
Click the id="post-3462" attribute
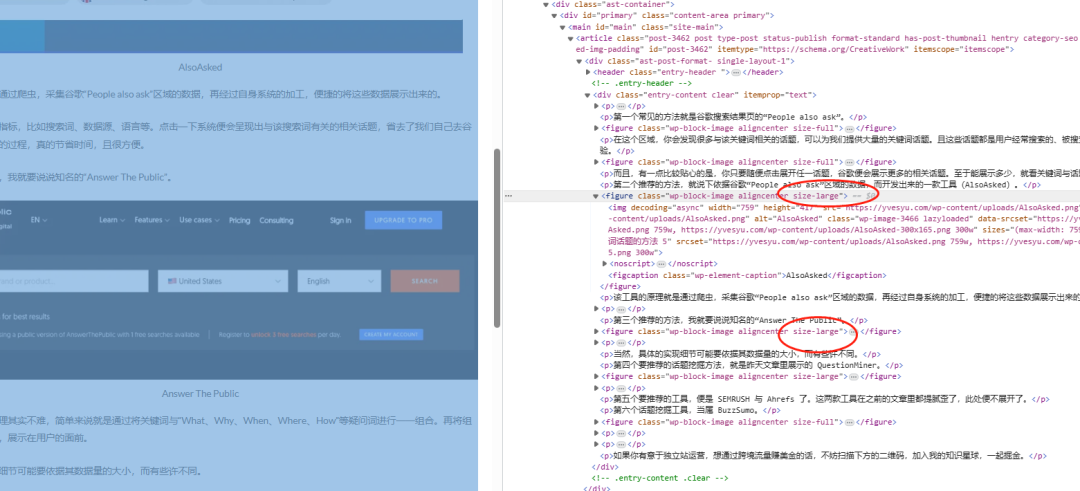(x=683, y=50)
